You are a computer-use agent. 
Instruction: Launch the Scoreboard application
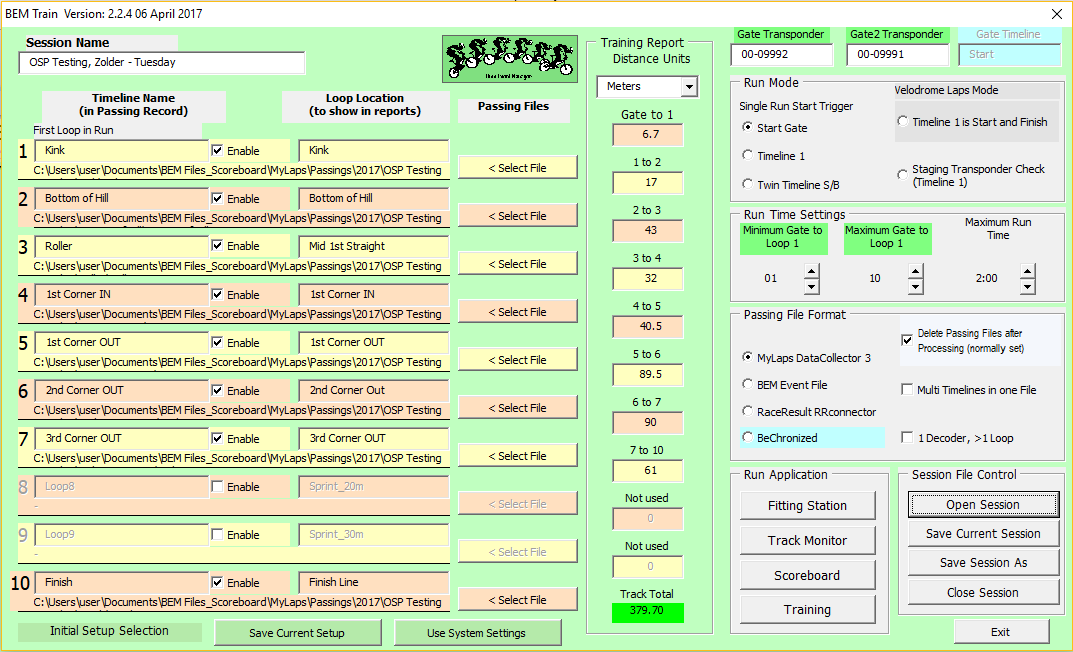click(807, 575)
